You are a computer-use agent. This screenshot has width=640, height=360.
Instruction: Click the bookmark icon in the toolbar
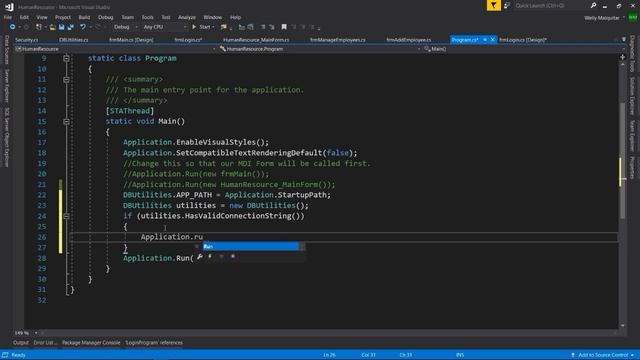pos(284,27)
